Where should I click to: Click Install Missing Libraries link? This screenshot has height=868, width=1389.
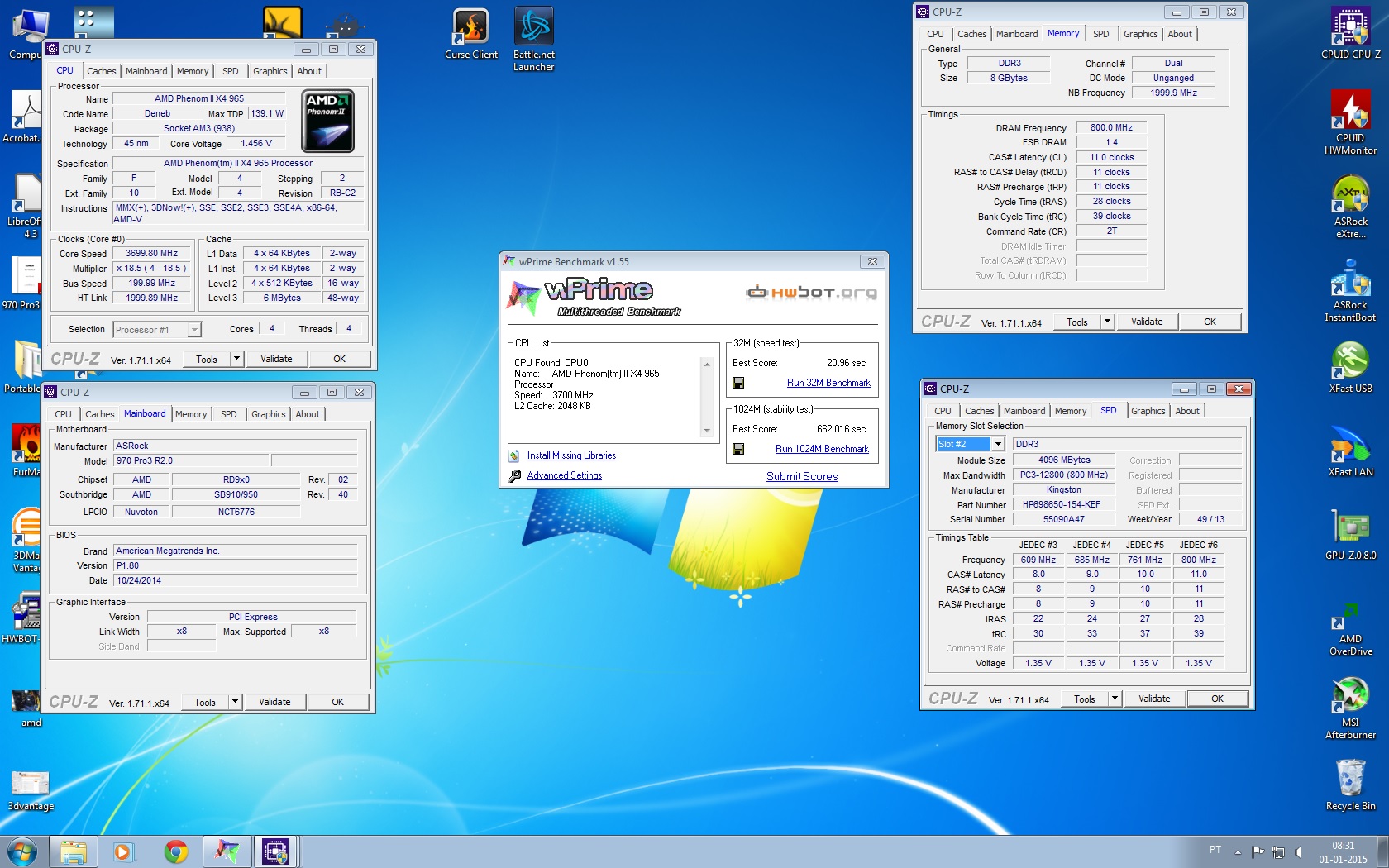point(571,455)
